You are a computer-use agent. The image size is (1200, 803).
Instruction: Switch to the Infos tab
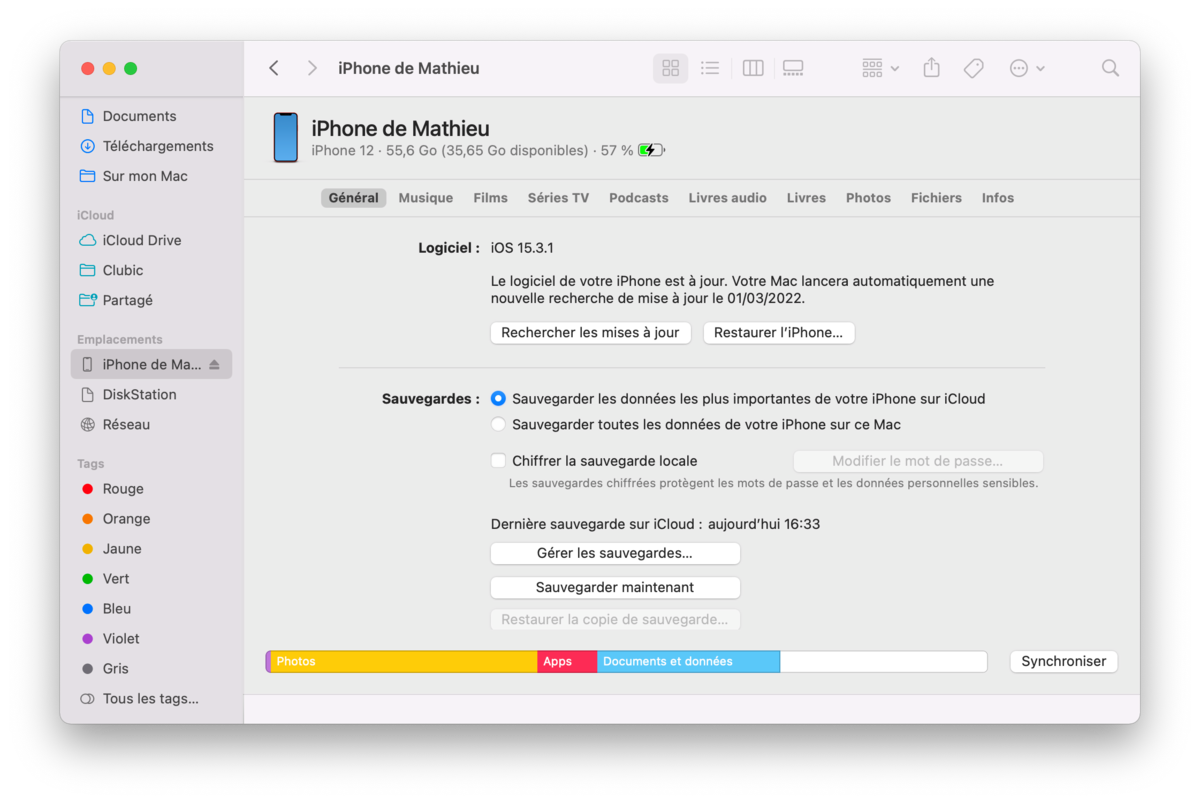click(x=998, y=198)
